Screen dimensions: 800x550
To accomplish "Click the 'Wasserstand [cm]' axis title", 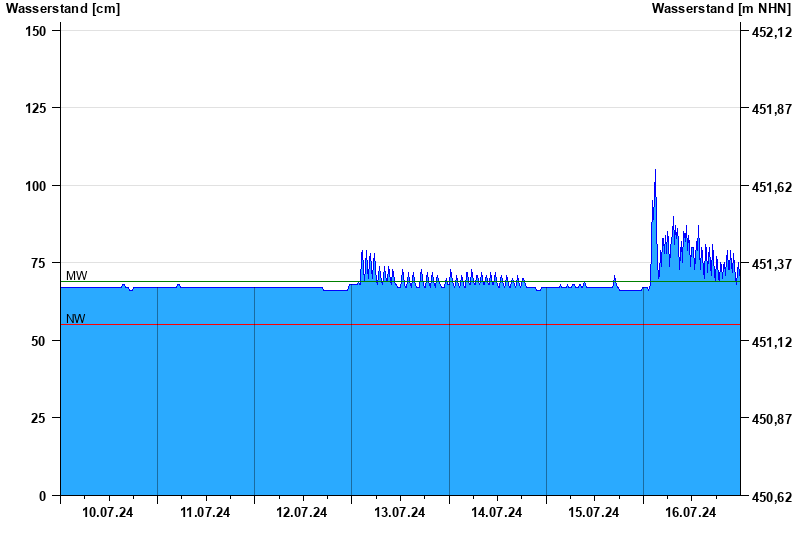I will click(63, 9).
